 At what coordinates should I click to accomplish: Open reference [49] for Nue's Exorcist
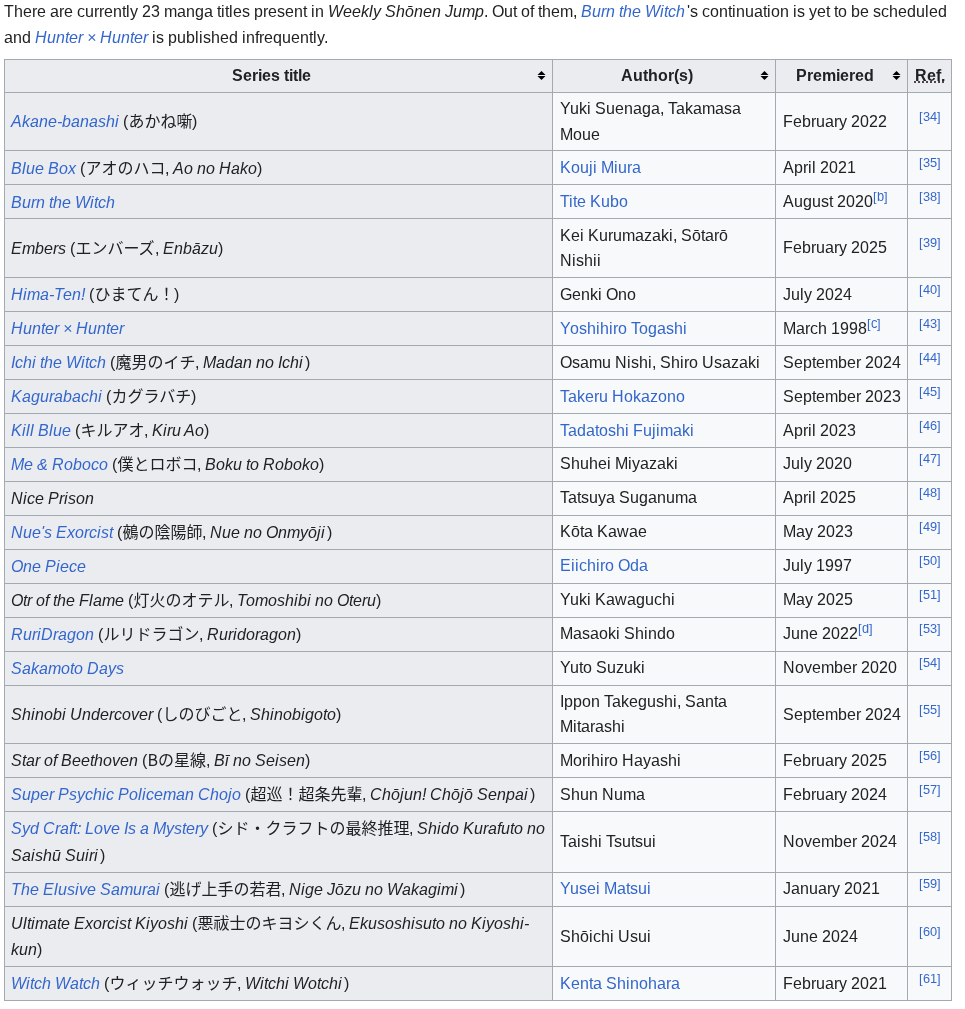[930, 528]
